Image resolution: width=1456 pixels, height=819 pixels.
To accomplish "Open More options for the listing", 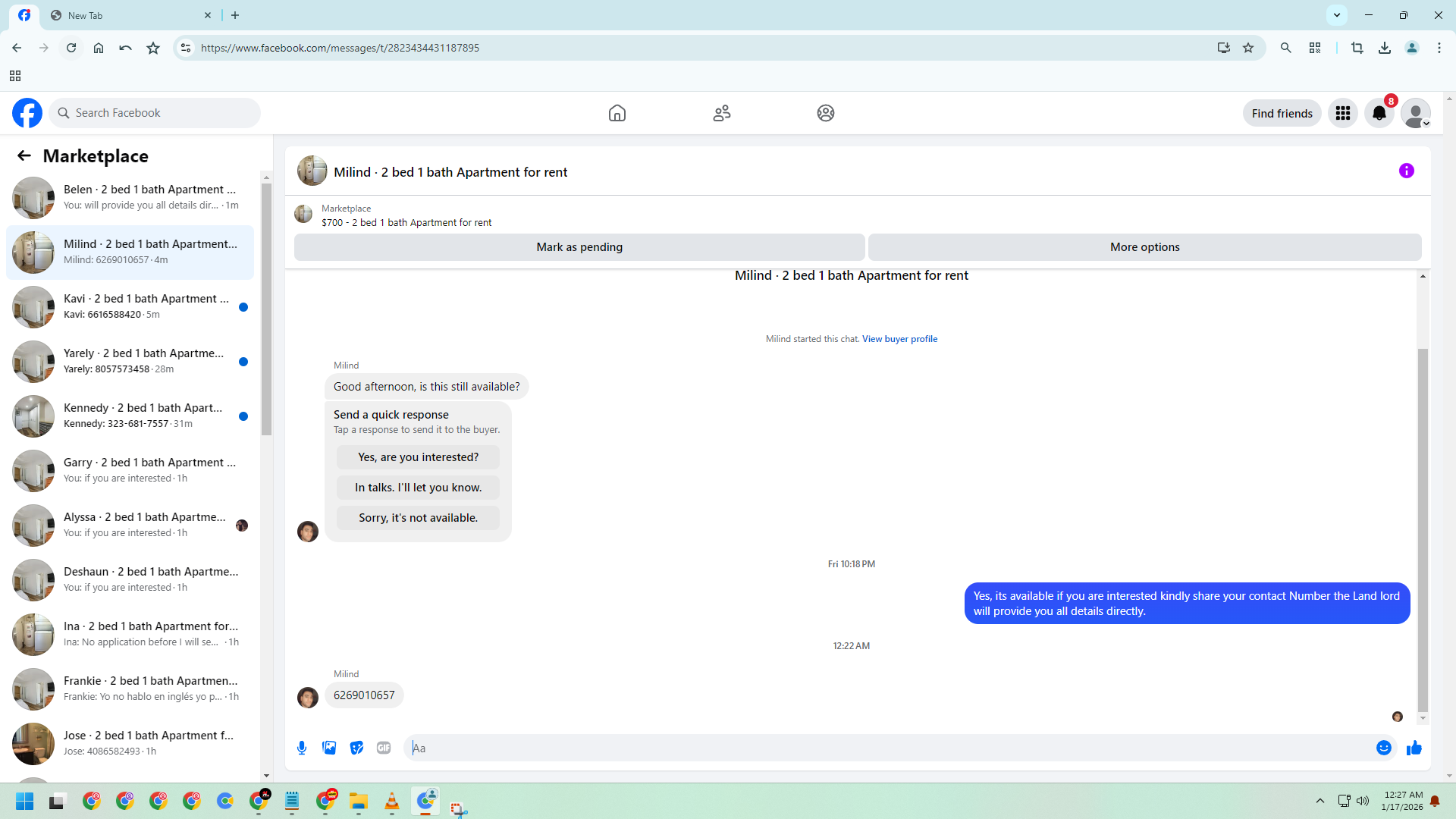I will 1144,247.
